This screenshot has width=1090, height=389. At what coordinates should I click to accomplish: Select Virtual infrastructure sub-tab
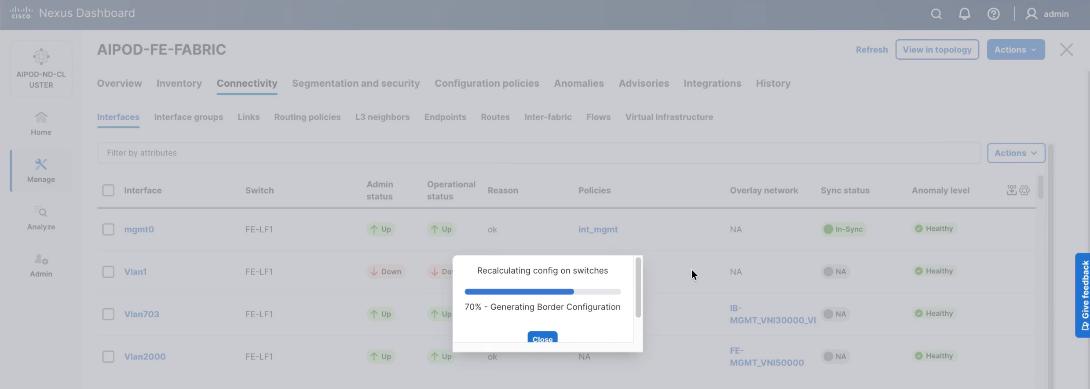[669, 117]
